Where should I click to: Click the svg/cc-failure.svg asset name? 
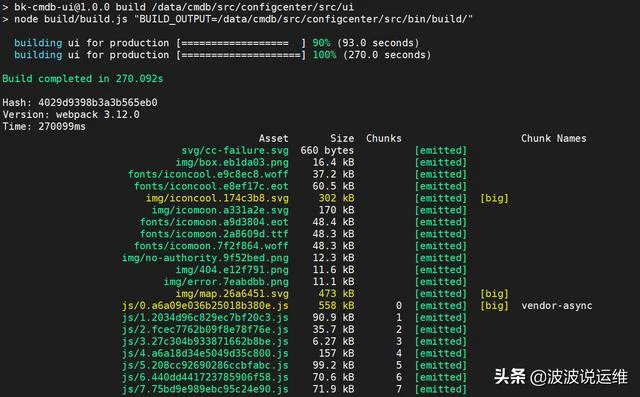click(235, 151)
